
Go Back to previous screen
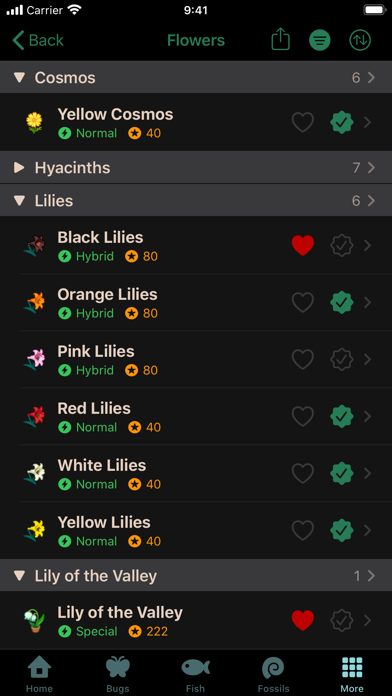[38, 40]
